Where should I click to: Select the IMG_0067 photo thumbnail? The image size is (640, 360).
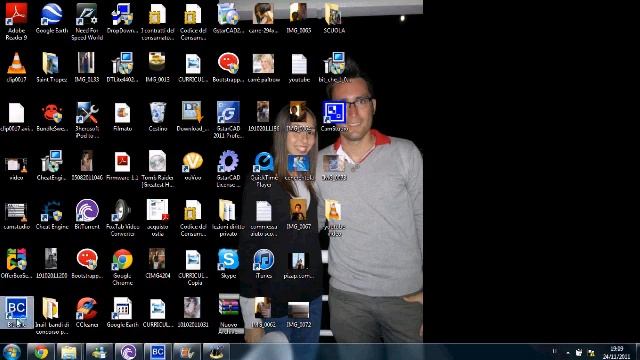pyautogui.click(x=299, y=214)
